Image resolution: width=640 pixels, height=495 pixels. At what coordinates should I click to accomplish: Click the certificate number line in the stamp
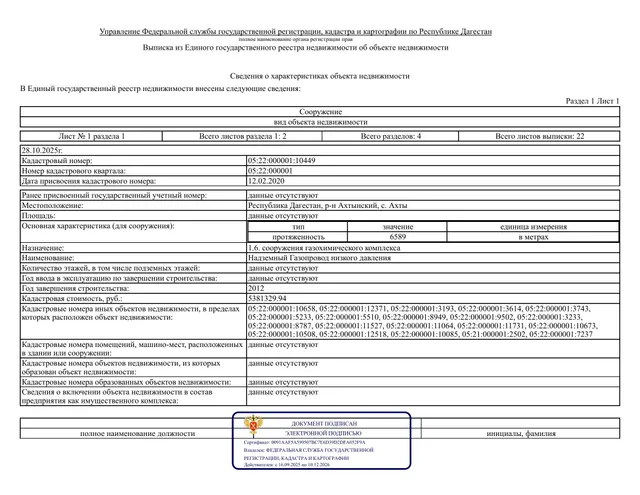[304, 442]
